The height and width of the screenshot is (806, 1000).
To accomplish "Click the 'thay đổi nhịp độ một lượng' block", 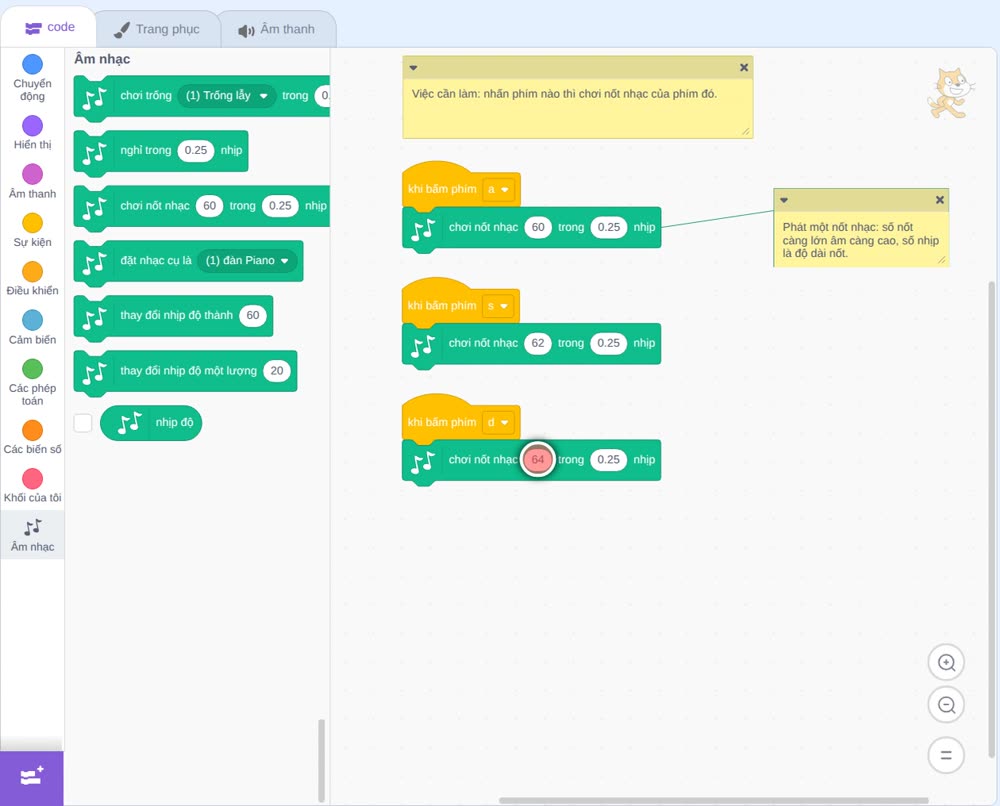I will click(x=186, y=371).
